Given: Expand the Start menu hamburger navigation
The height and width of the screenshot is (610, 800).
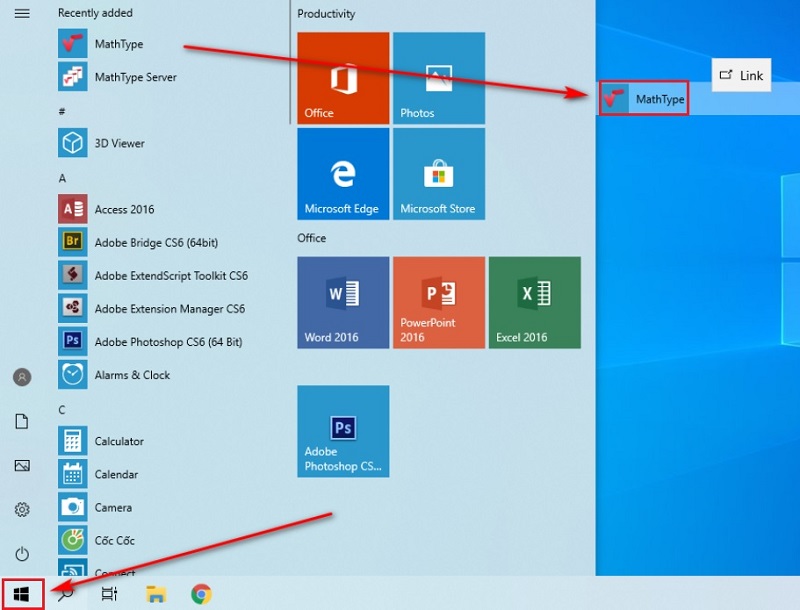Looking at the screenshot, I should (22, 14).
